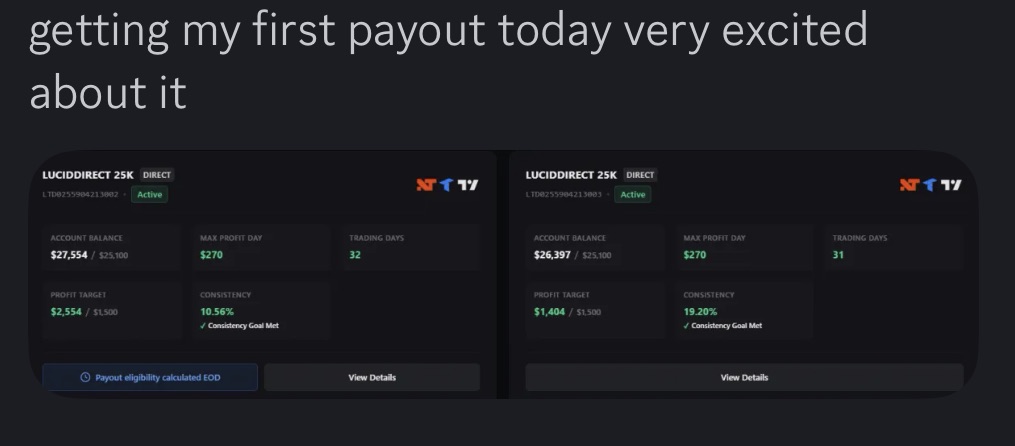The image size is (1015, 446).
Task: Click the NinjaTrader icon on second account card
Action: 909,185
